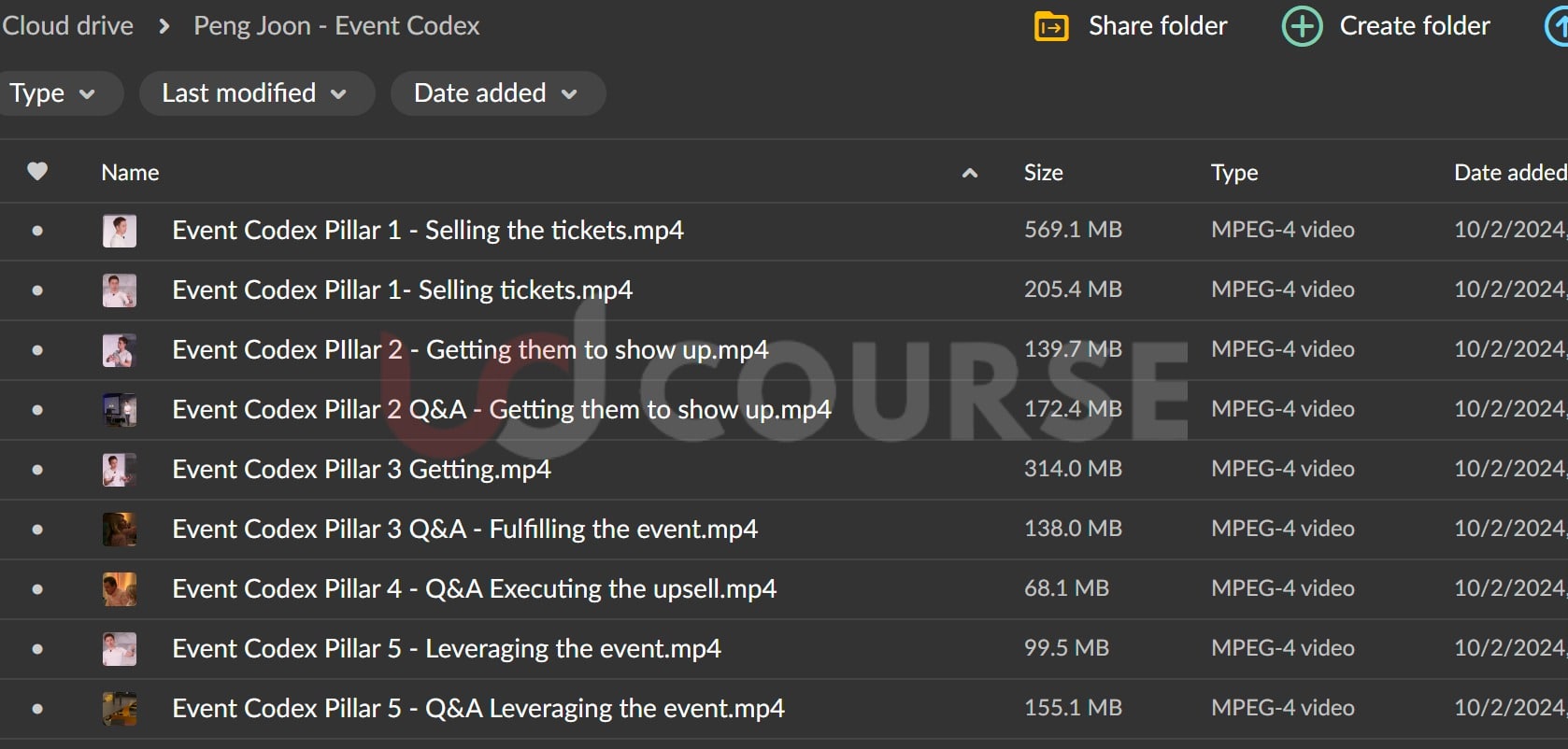Toggle favorite dot for Pillar 3 Getting.mp4

[37, 470]
